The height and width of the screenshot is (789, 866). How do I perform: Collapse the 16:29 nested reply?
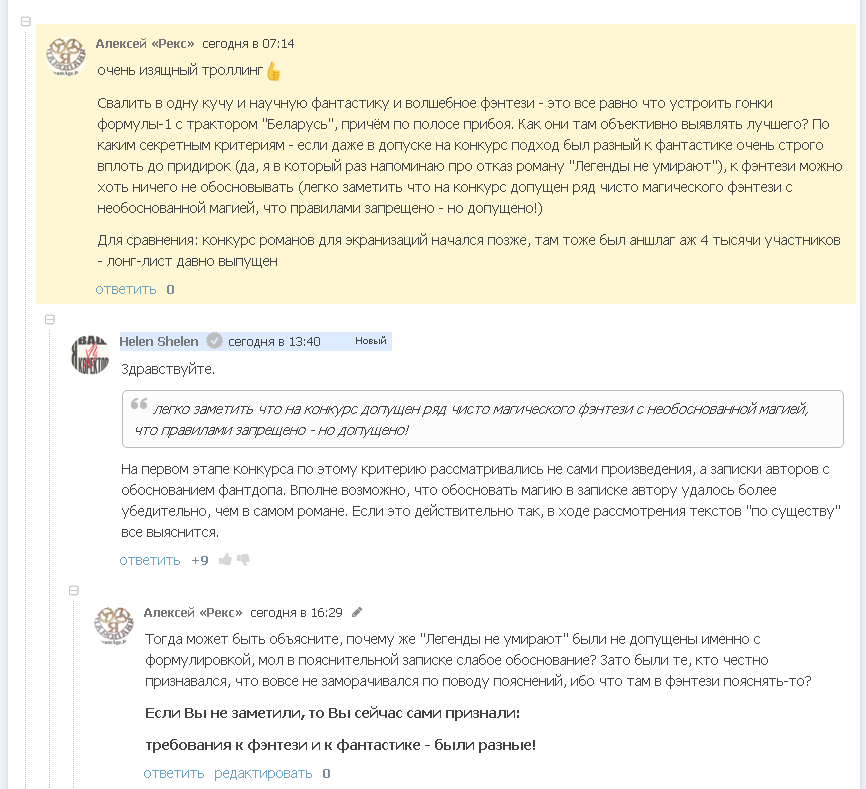(x=74, y=590)
